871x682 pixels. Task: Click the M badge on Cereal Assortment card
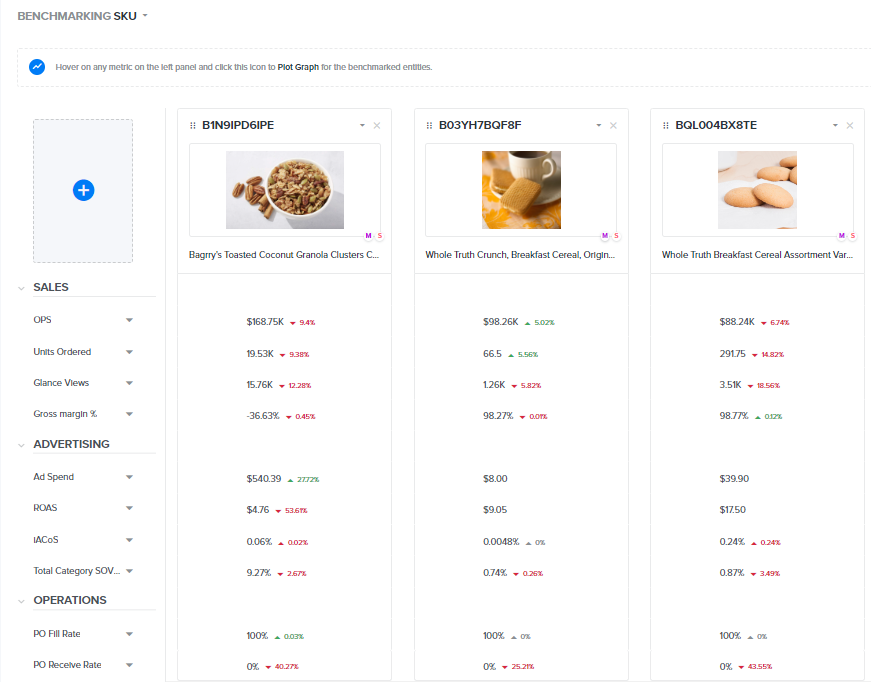point(842,236)
